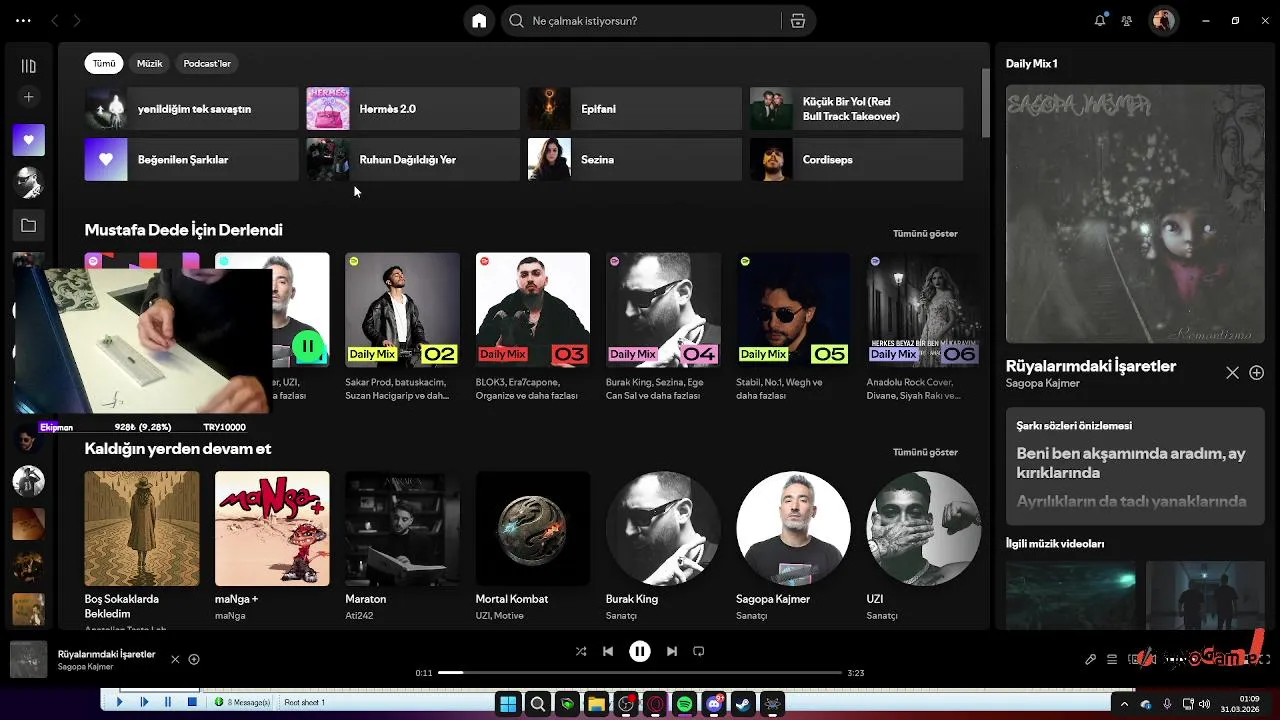Dismiss song via X in bottom bar
Screen dimensions: 1280x720
point(175,659)
